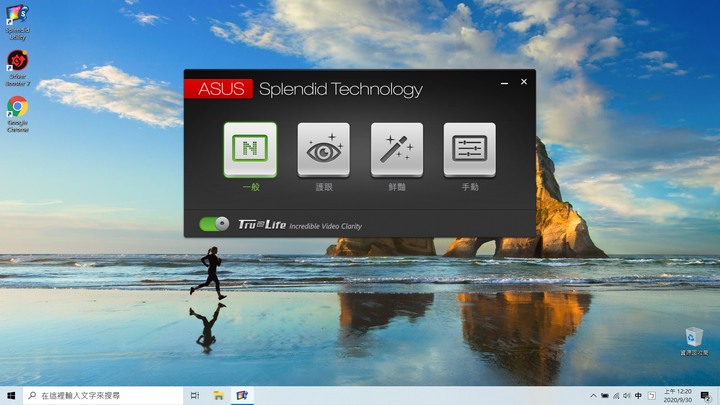Click the TruLife Incredible Video Clarity text
The height and width of the screenshot is (405, 720).
(x=300, y=225)
